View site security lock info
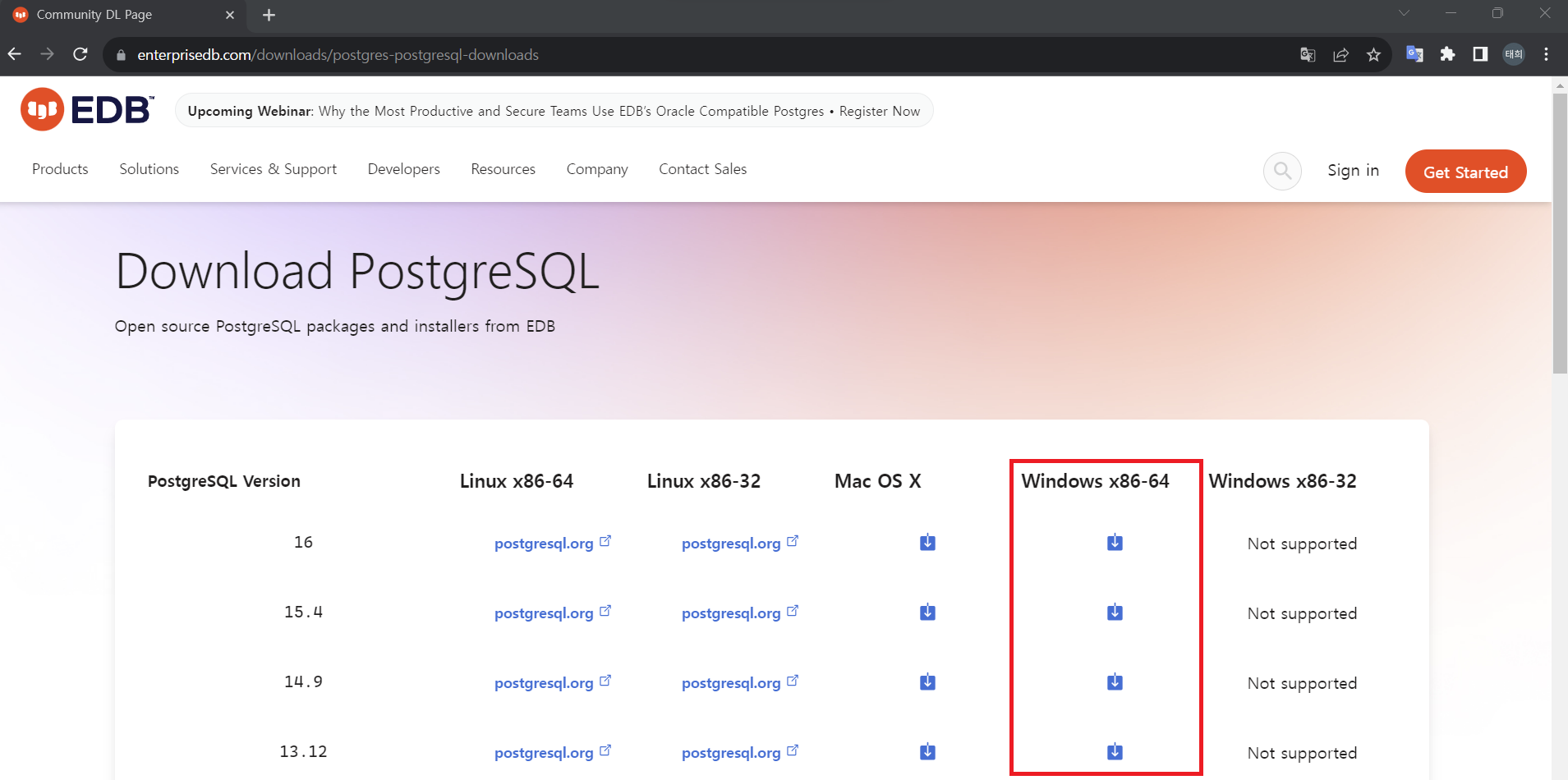 click(x=122, y=55)
